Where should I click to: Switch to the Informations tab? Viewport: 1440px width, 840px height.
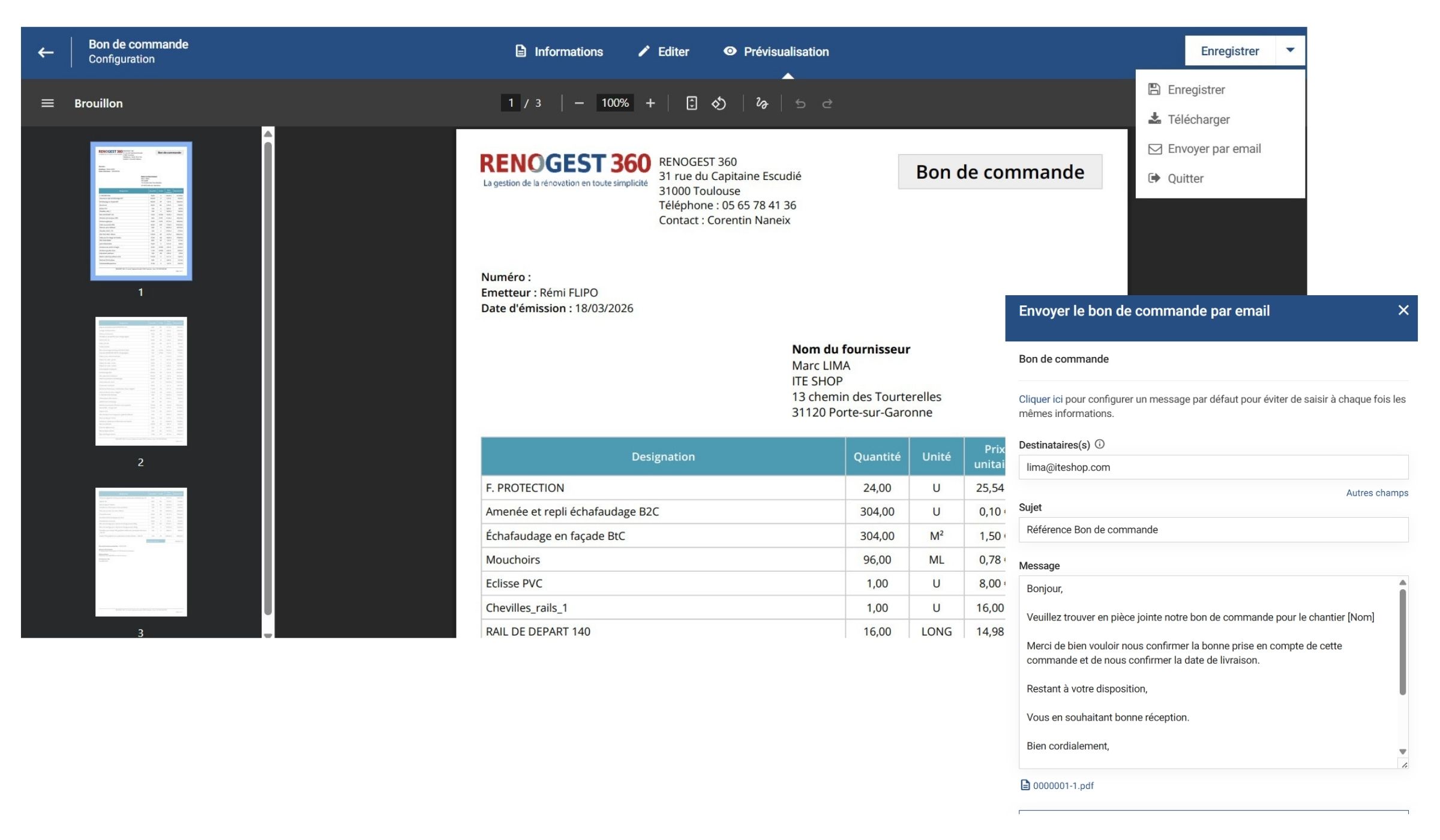559,52
